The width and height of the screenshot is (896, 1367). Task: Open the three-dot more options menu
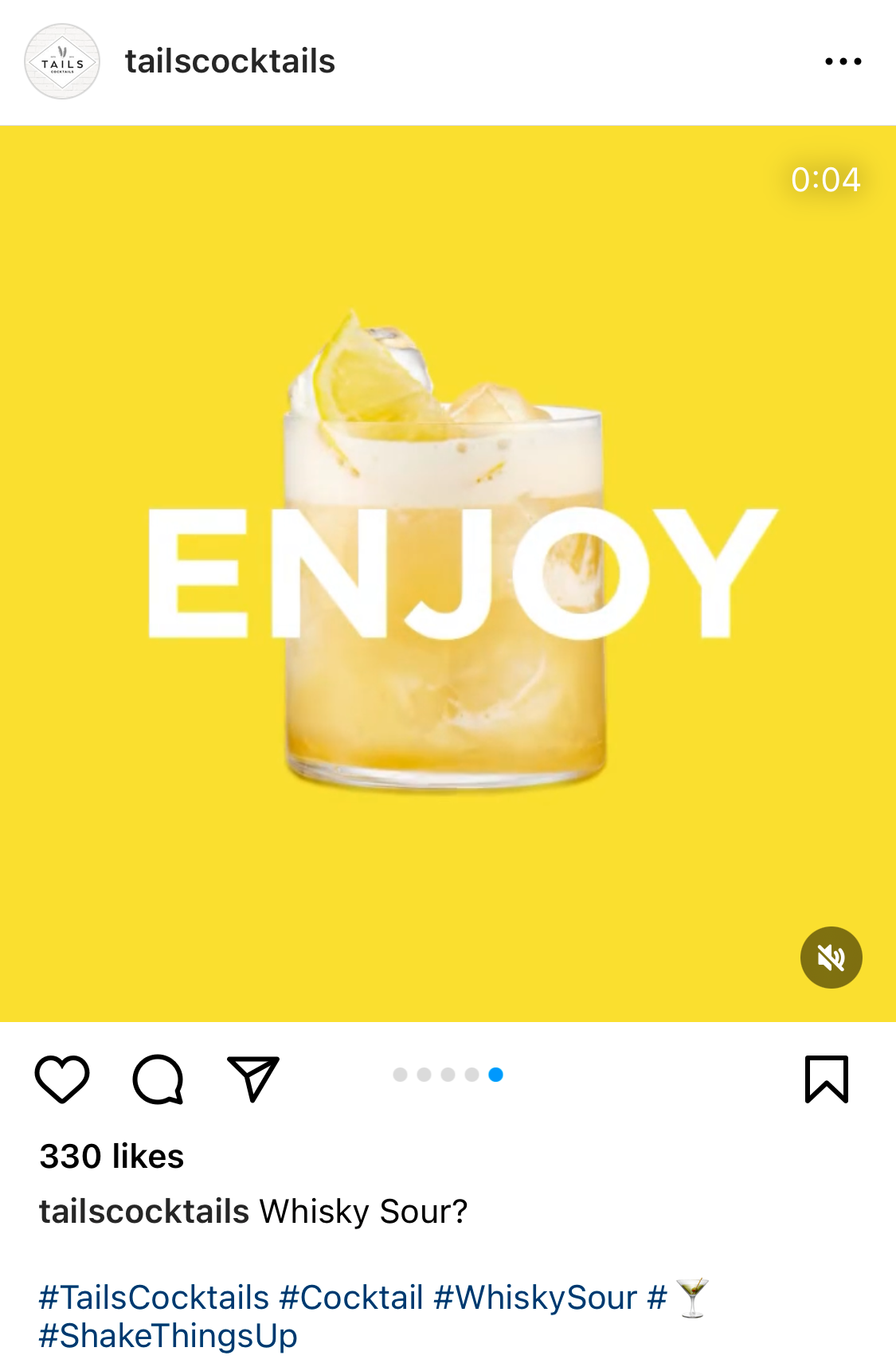tap(843, 61)
